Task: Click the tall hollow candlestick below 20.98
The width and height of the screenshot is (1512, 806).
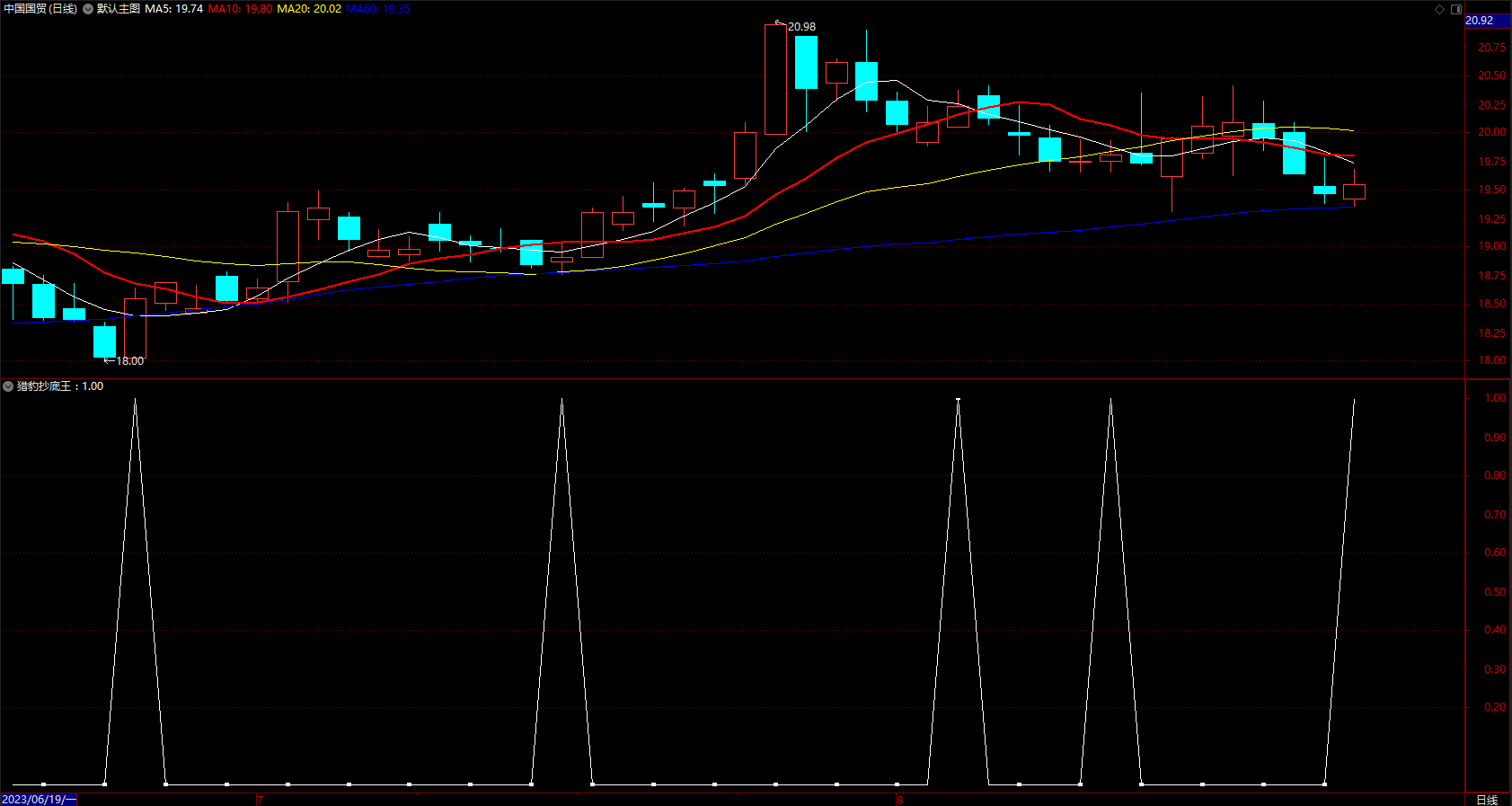Action: pos(775,79)
